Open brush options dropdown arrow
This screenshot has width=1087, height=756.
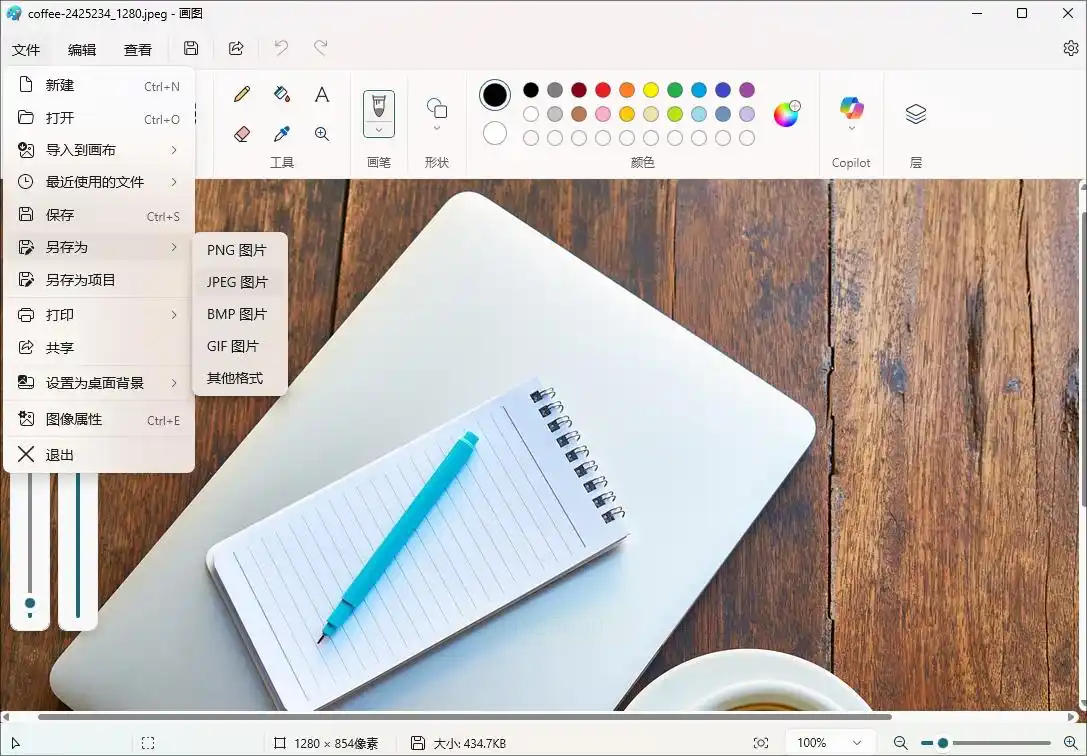point(379,130)
